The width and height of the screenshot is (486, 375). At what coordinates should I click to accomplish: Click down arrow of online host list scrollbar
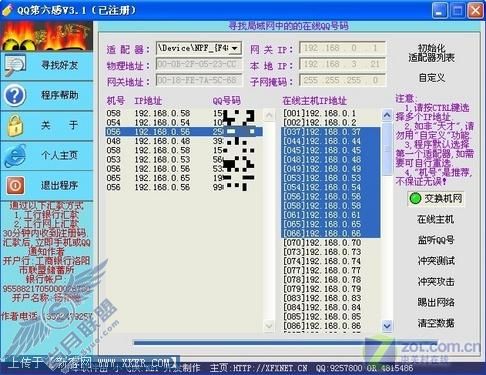[x=387, y=325]
